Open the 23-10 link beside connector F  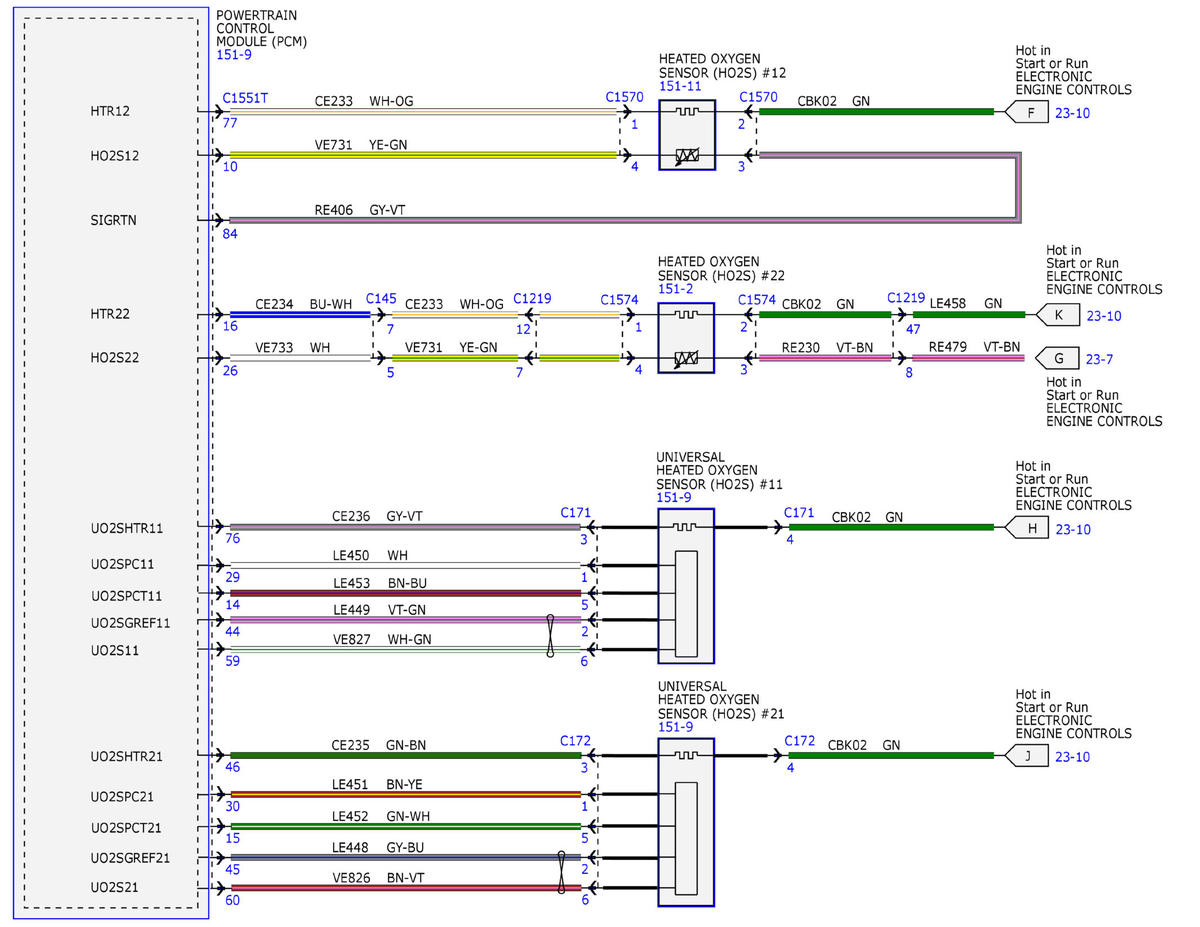(x=1073, y=113)
